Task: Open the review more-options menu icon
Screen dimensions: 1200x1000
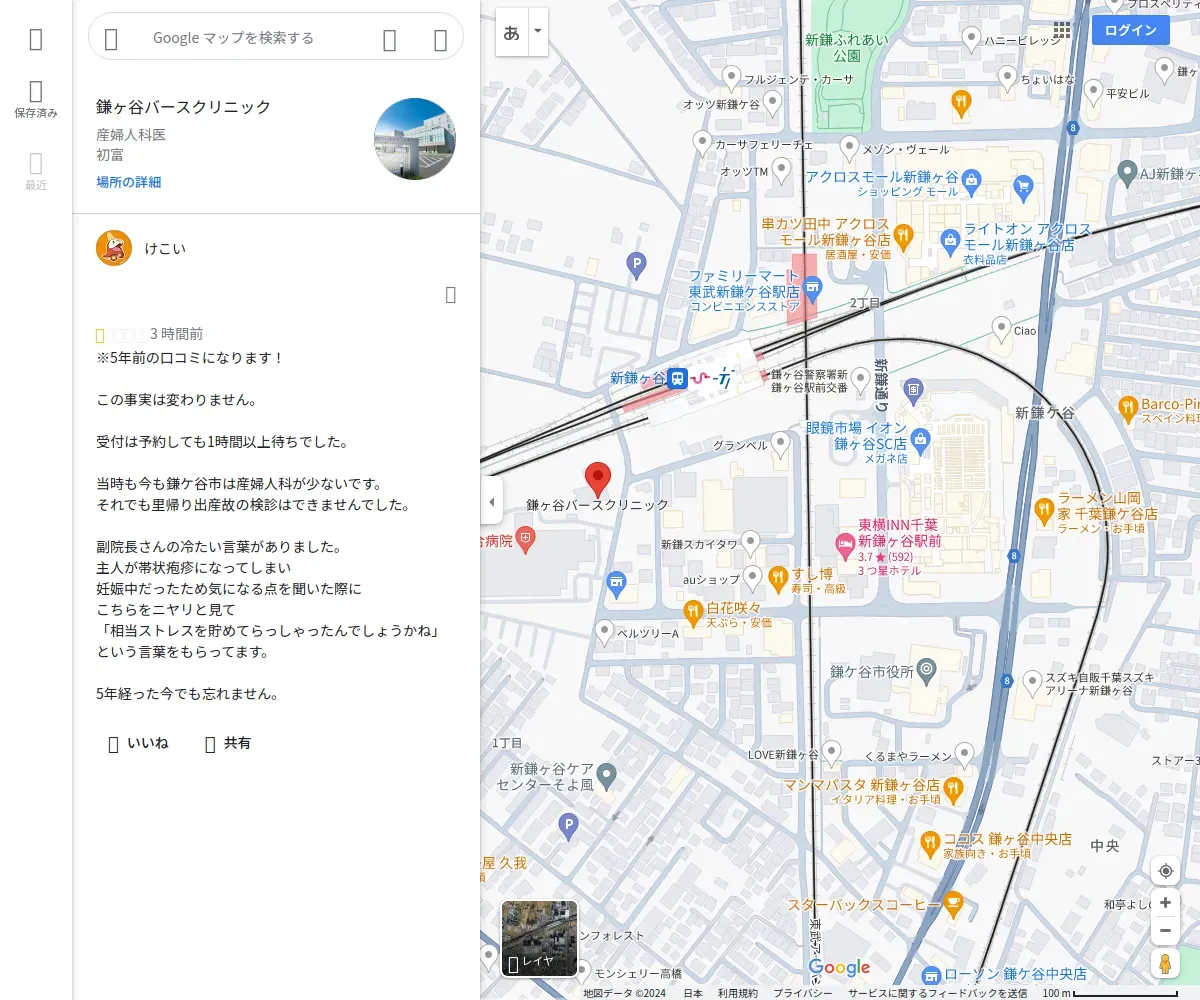Action: pyautogui.click(x=451, y=294)
